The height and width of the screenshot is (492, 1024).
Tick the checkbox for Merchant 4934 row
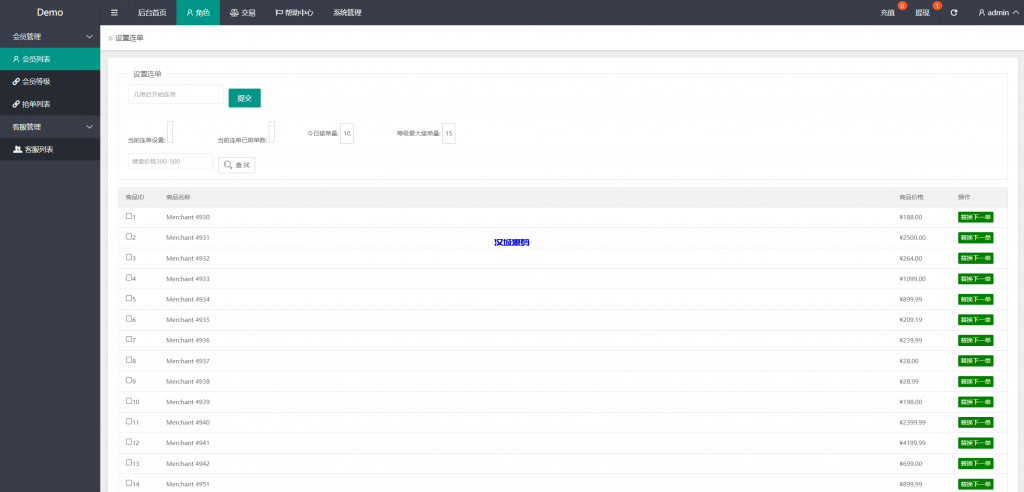129,298
